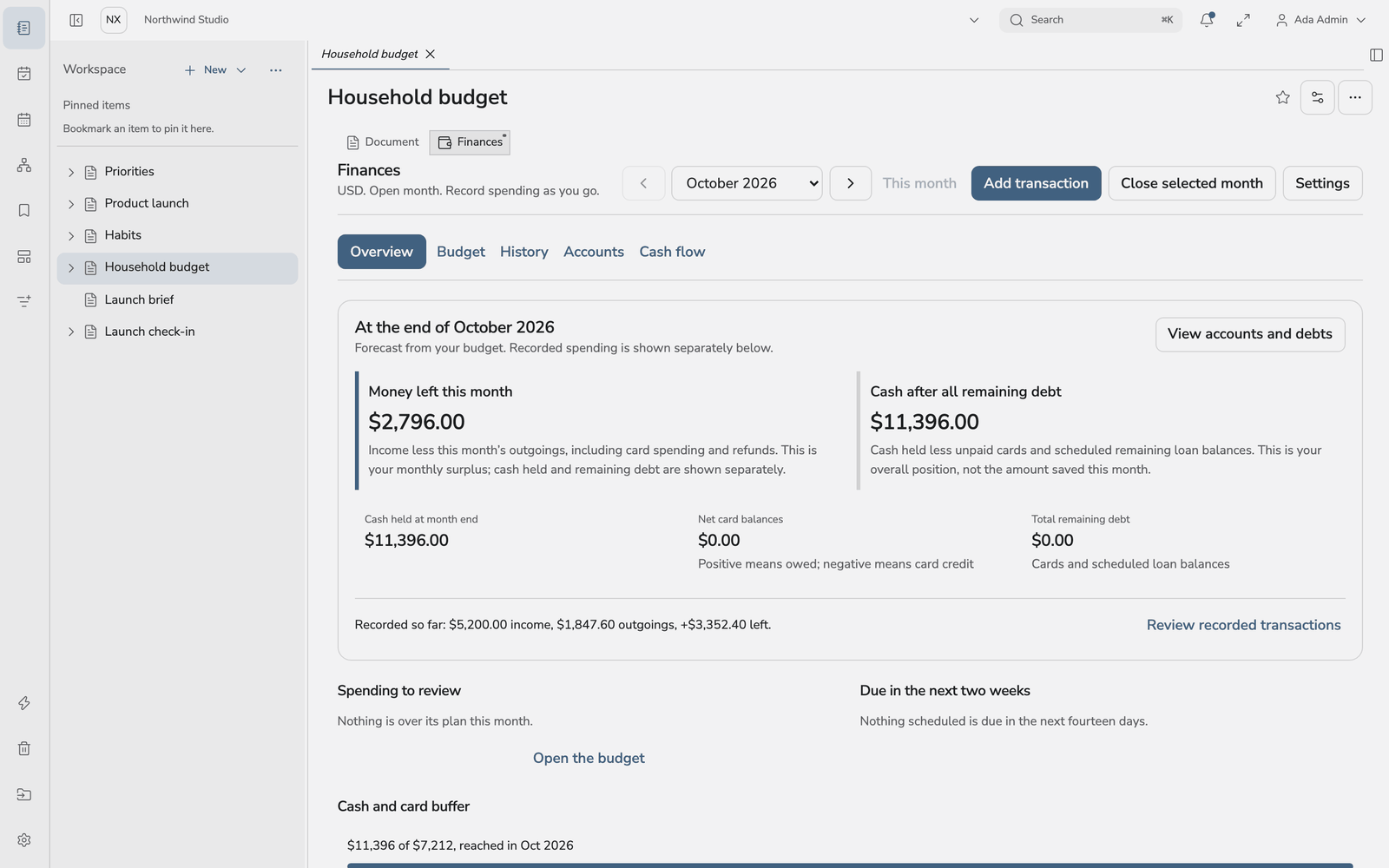
Task: Open settings gear at bottom of rail
Action: [24, 839]
